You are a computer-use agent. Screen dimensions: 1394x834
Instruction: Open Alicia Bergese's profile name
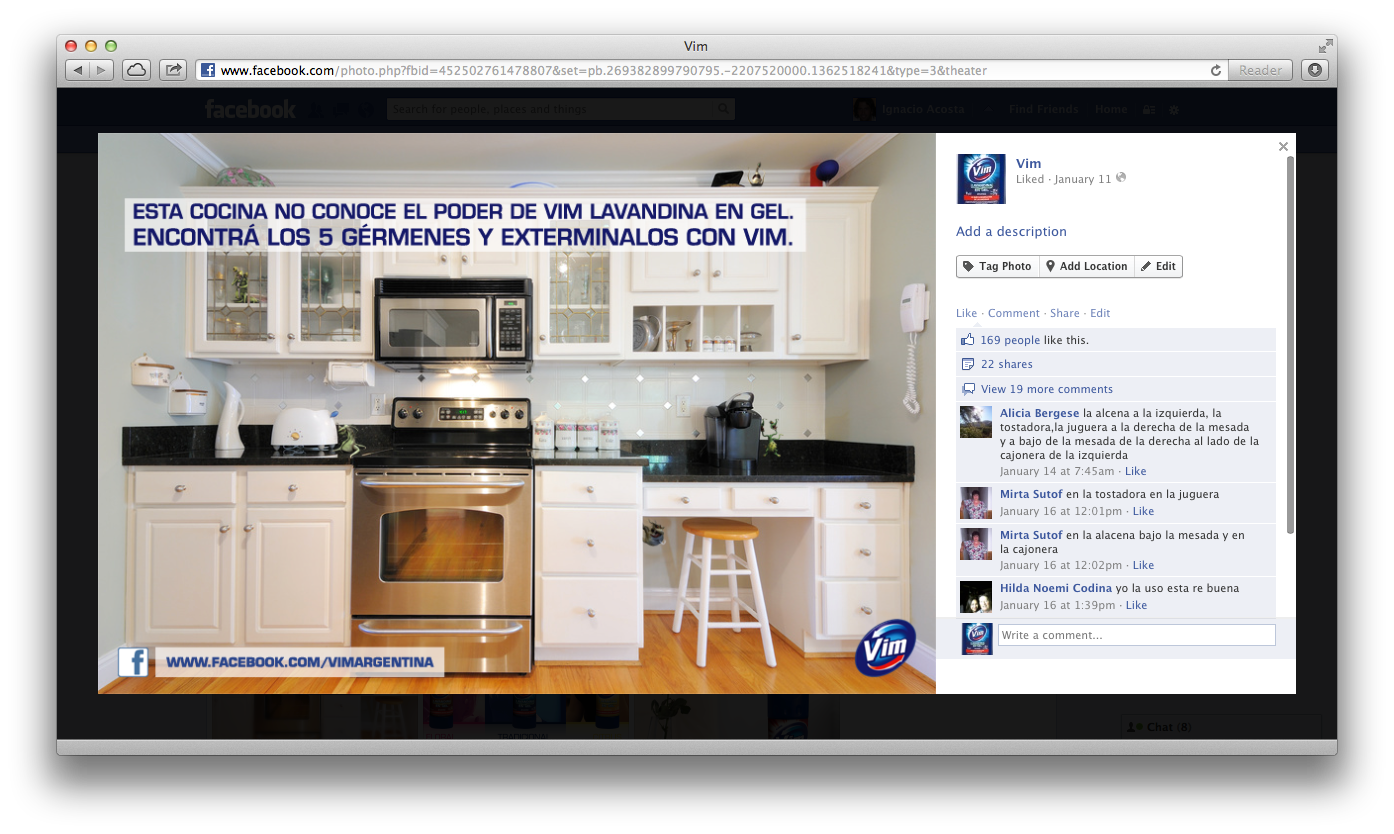(1040, 413)
